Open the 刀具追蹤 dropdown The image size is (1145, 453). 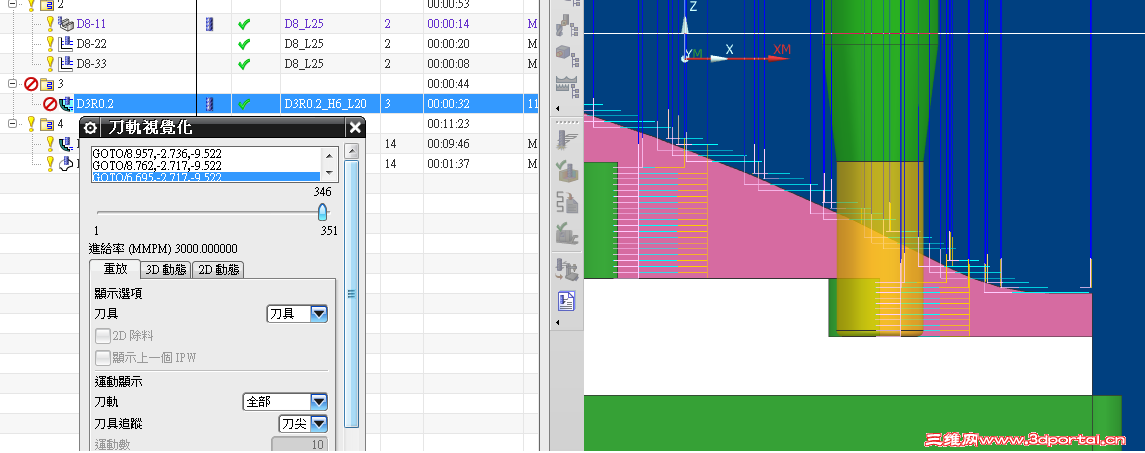tap(303, 424)
